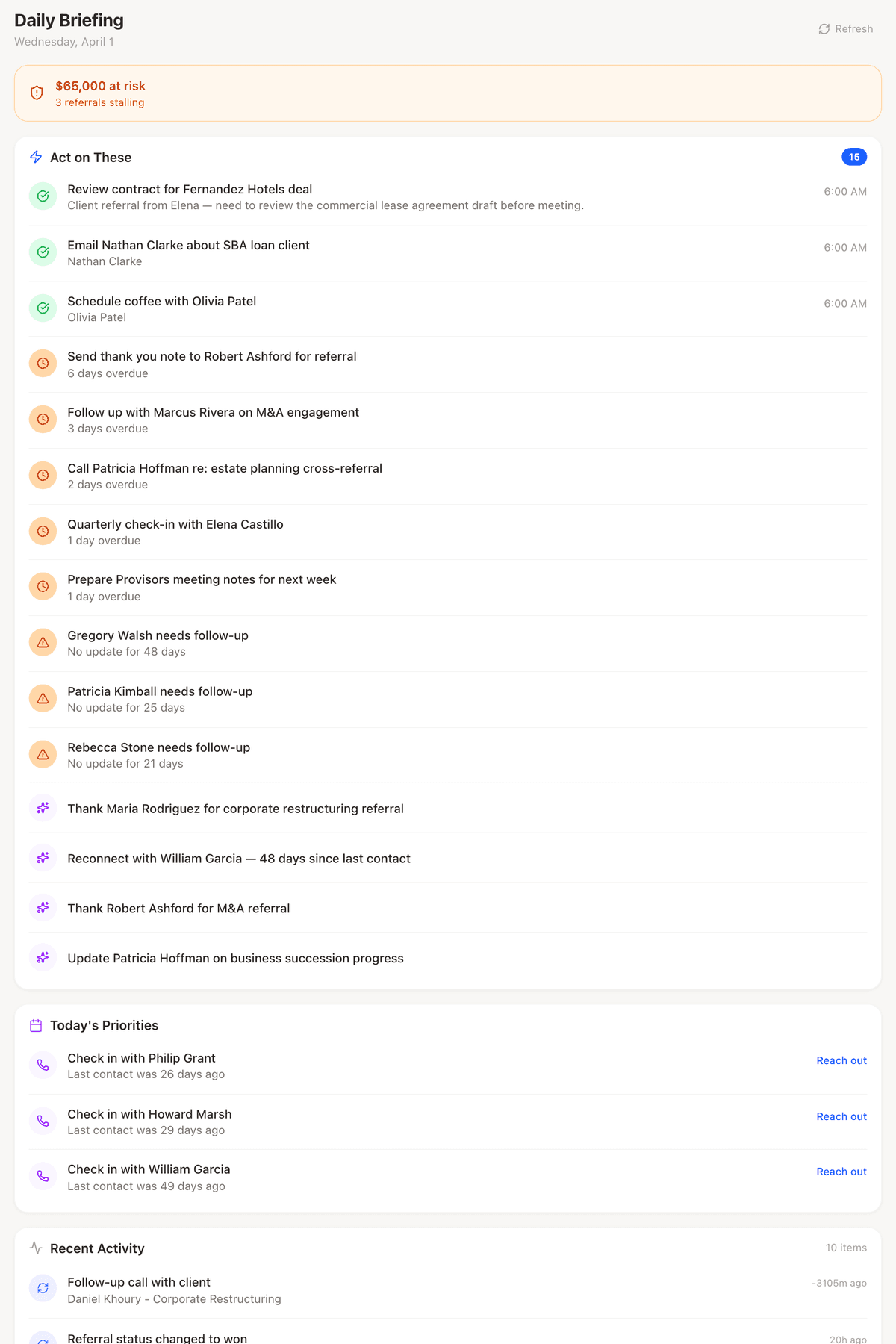896x1344 pixels.
Task: Click clock icon beside Marcus Rivera follow-up
Action: [43, 420]
